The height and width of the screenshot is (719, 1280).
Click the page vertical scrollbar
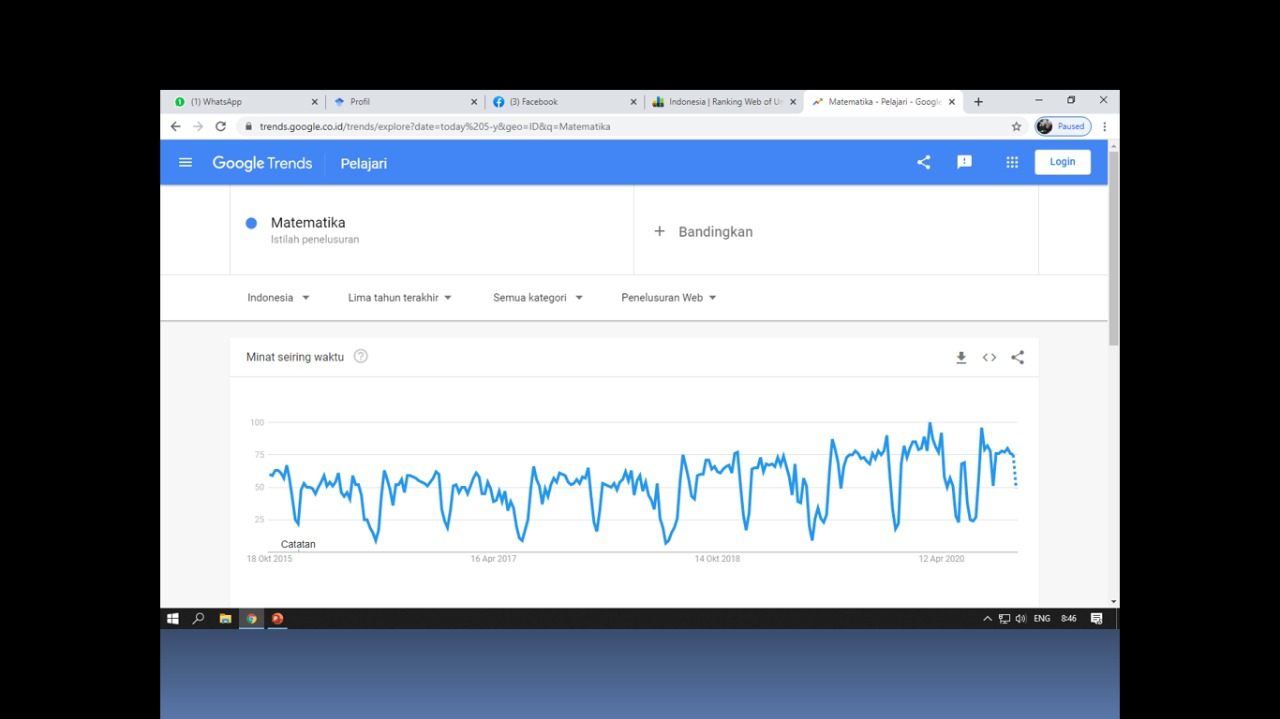(1113, 250)
